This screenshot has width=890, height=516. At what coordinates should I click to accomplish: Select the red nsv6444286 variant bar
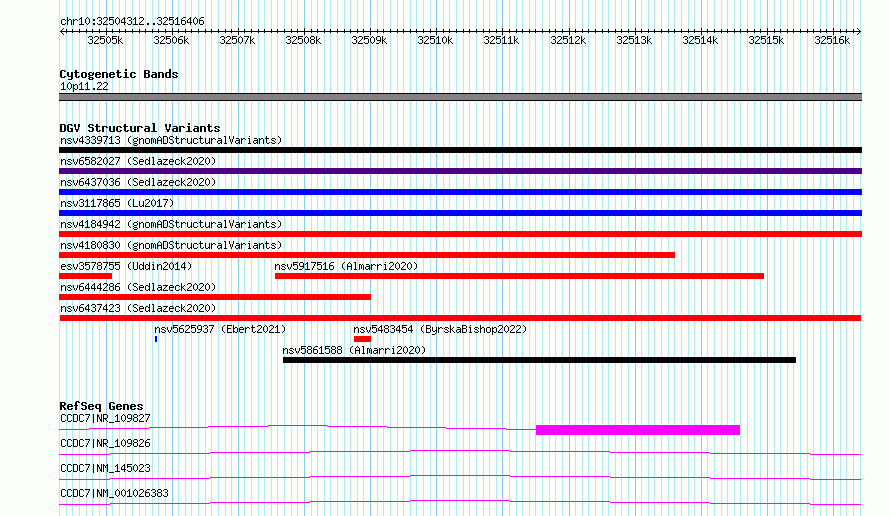coord(215,297)
